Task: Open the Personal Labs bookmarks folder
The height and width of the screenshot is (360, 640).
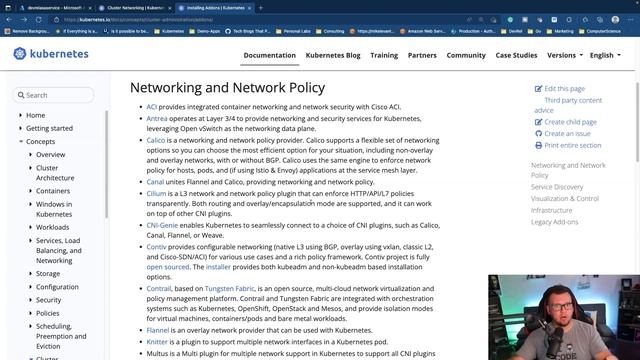Action: tap(293, 31)
